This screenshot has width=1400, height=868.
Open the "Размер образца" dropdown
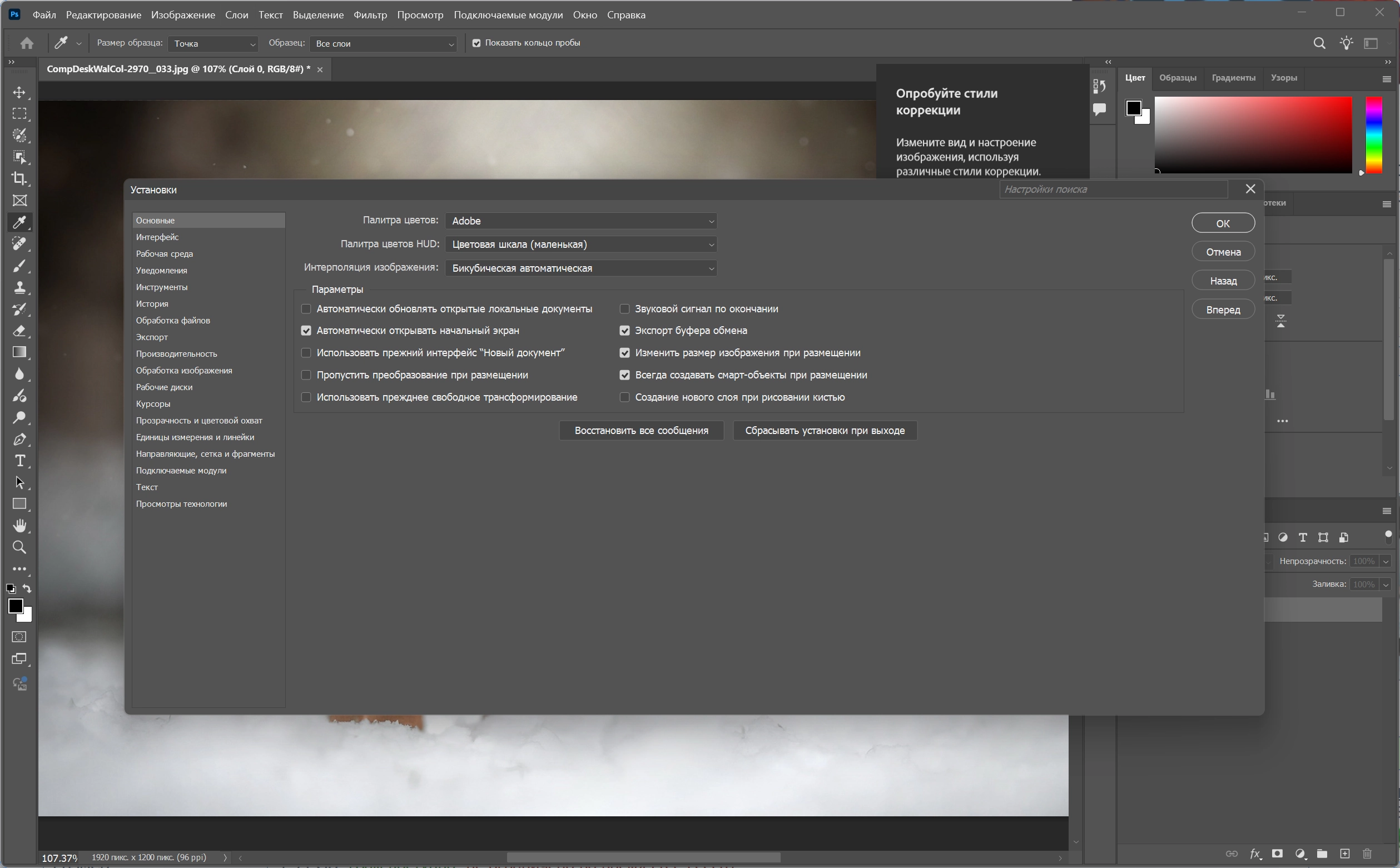click(213, 44)
